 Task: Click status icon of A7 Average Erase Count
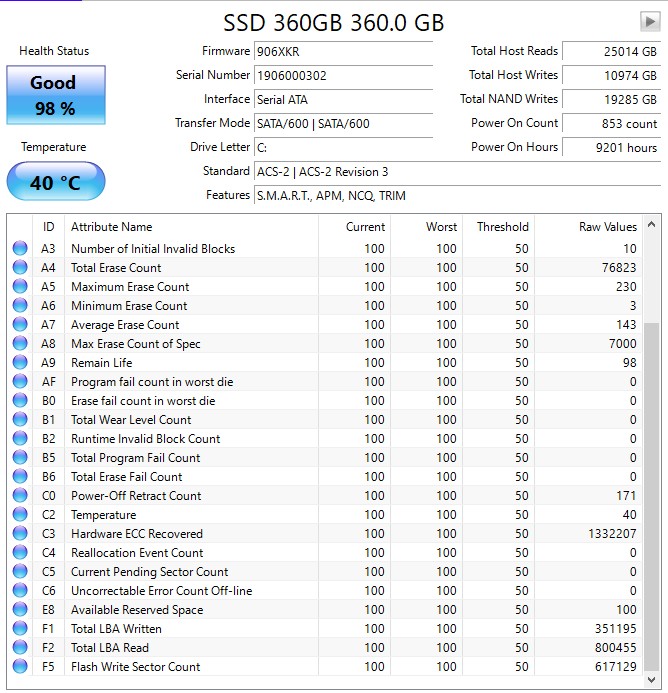tap(20, 324)
